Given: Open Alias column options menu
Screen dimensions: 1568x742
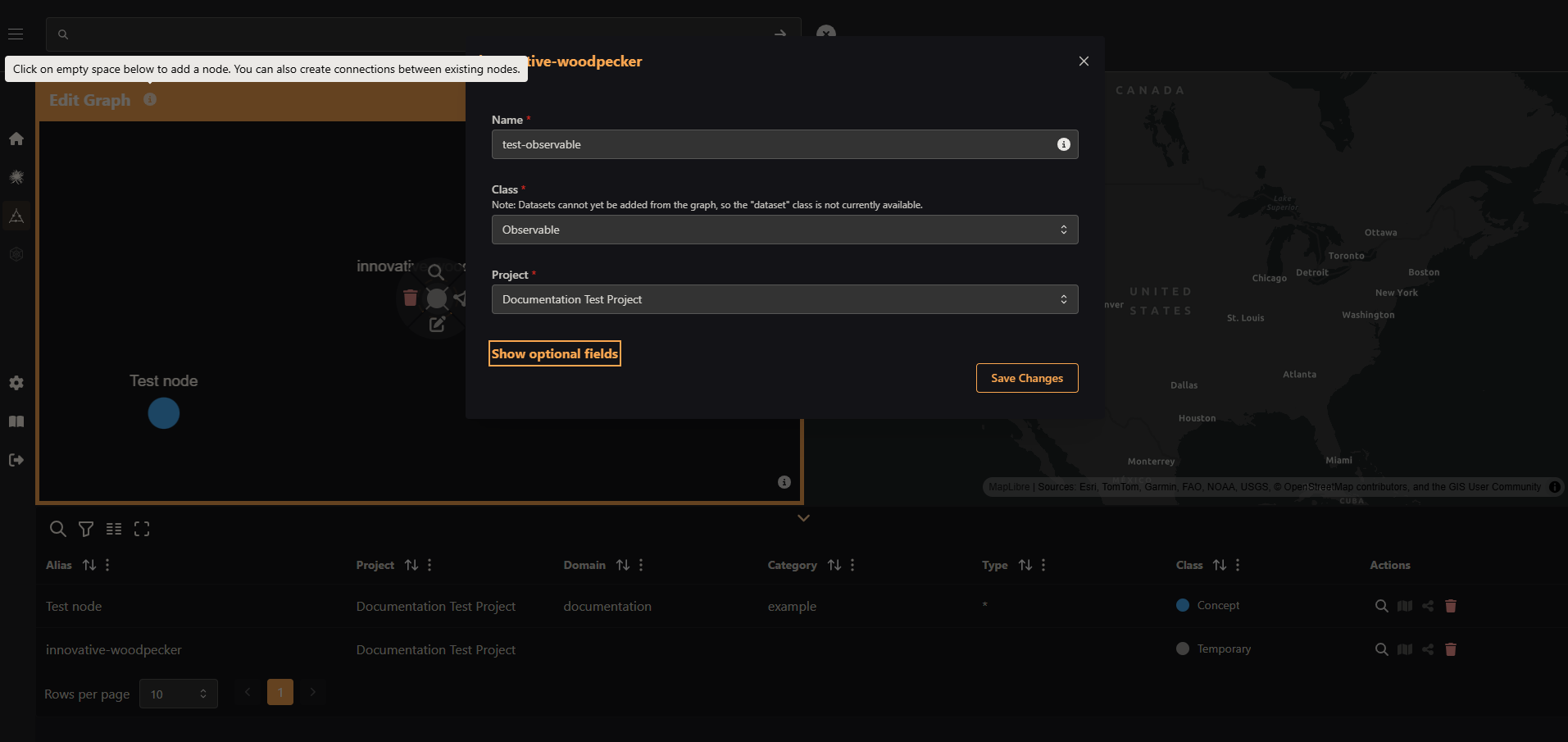Looking at the screenshot, I should [x=107, y=565].
